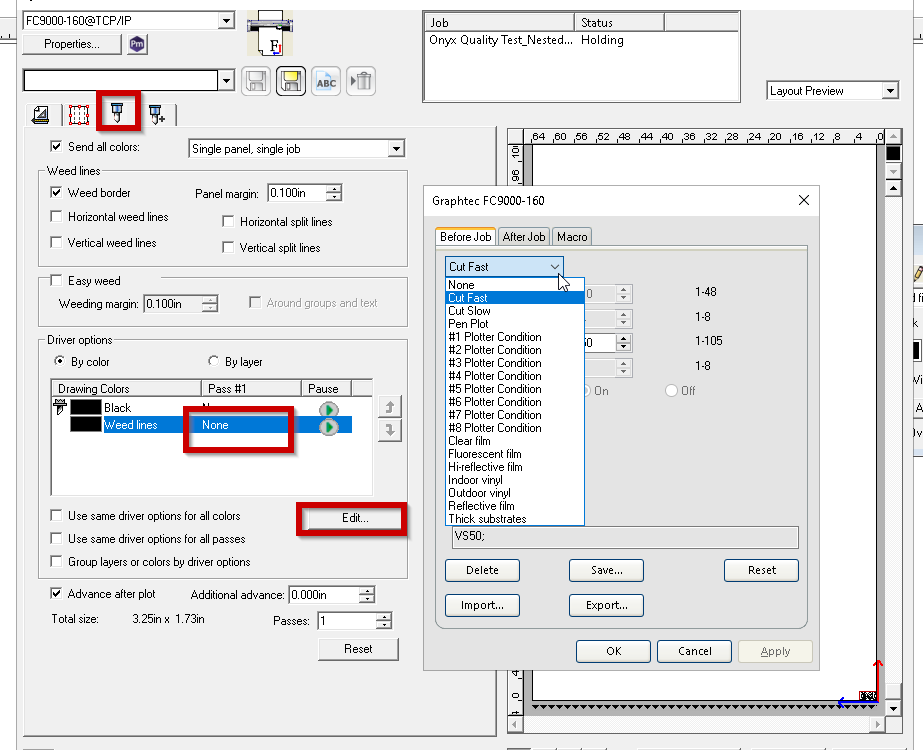Open the Options tab with knife icon

[117, 112]
